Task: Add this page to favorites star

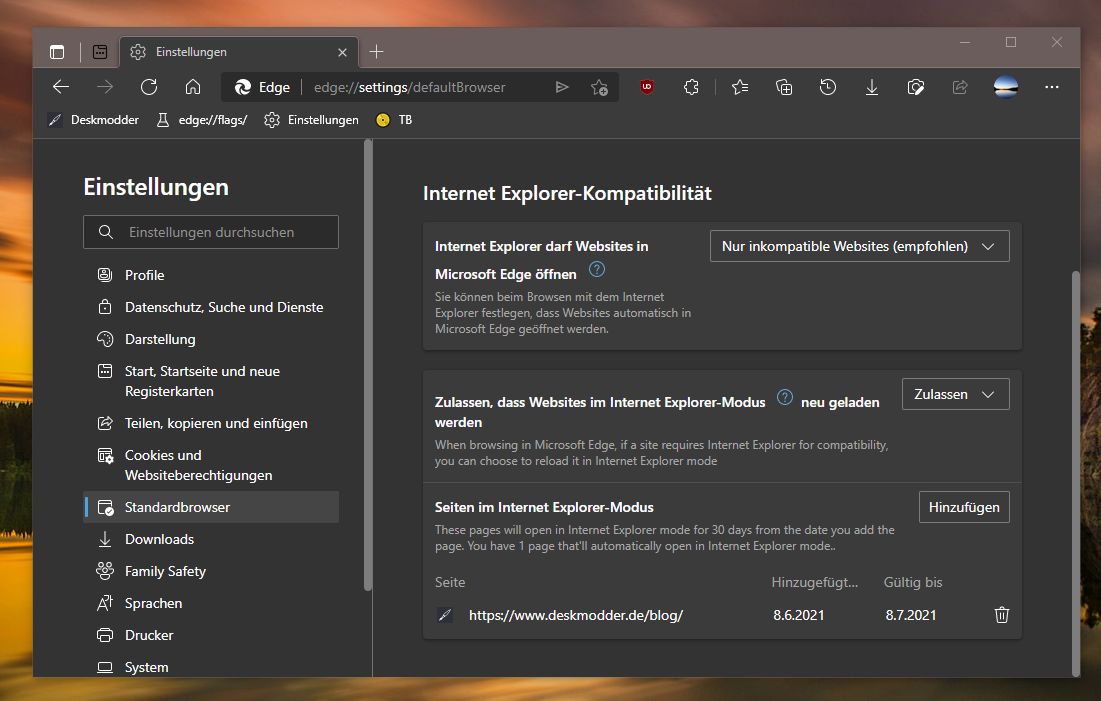Action: pyautogui.click(x=599, y=87)
